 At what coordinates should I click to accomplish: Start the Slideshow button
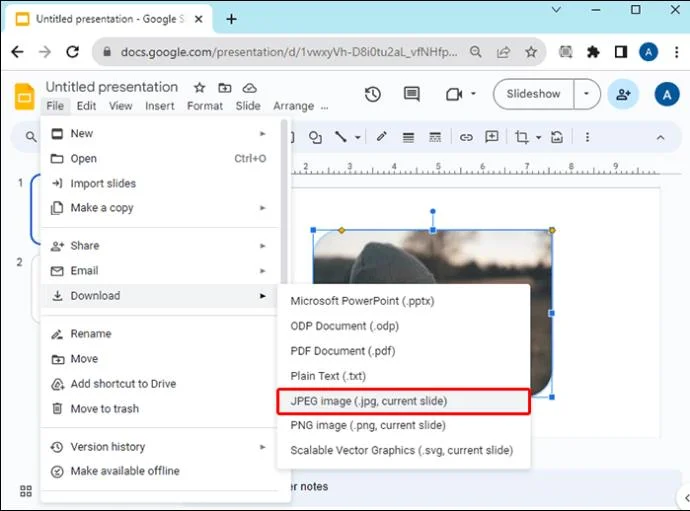[533, 94]
